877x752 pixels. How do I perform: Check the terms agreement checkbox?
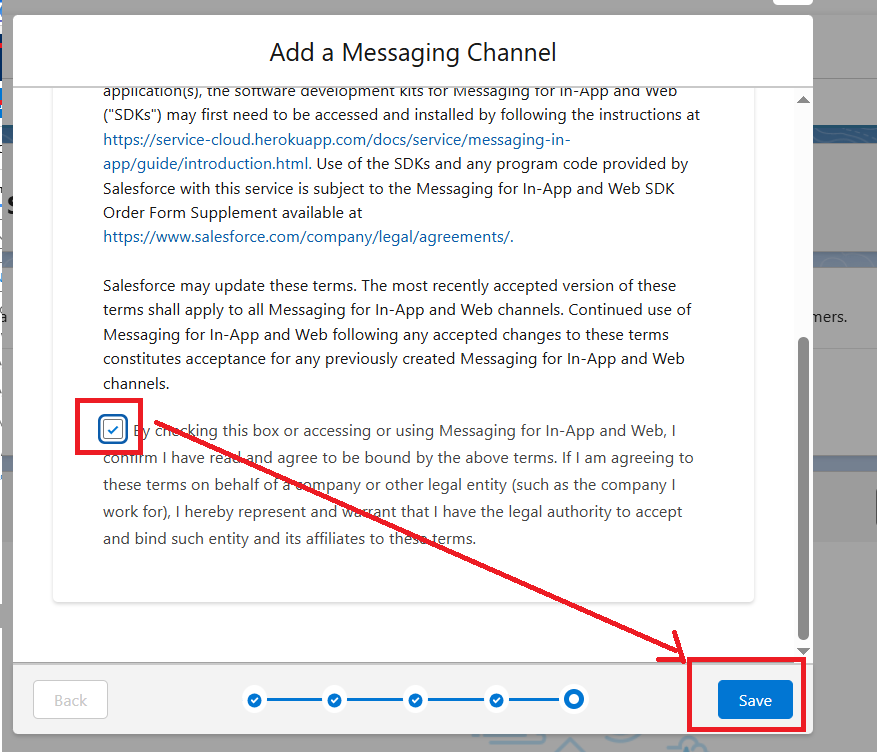[113, 430]
